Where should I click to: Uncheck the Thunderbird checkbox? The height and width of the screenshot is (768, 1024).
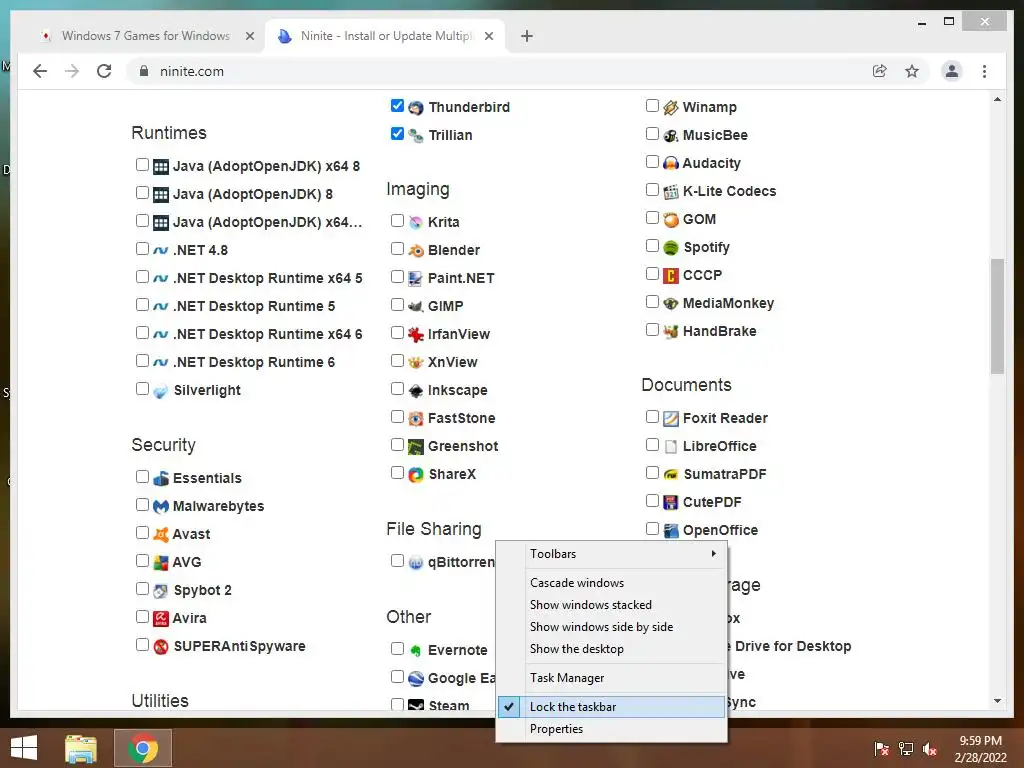(397, 106)
